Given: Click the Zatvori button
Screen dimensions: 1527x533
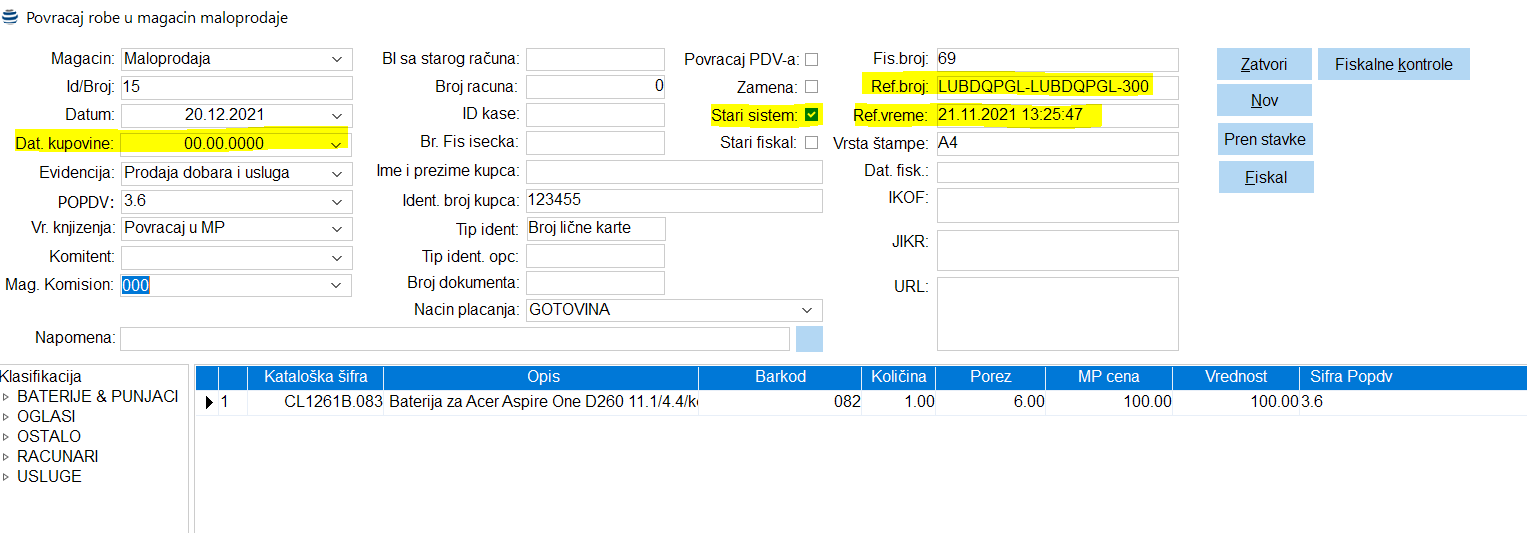Looking at the screenshot, I should pyautogui.click(x=1263, y=65).
